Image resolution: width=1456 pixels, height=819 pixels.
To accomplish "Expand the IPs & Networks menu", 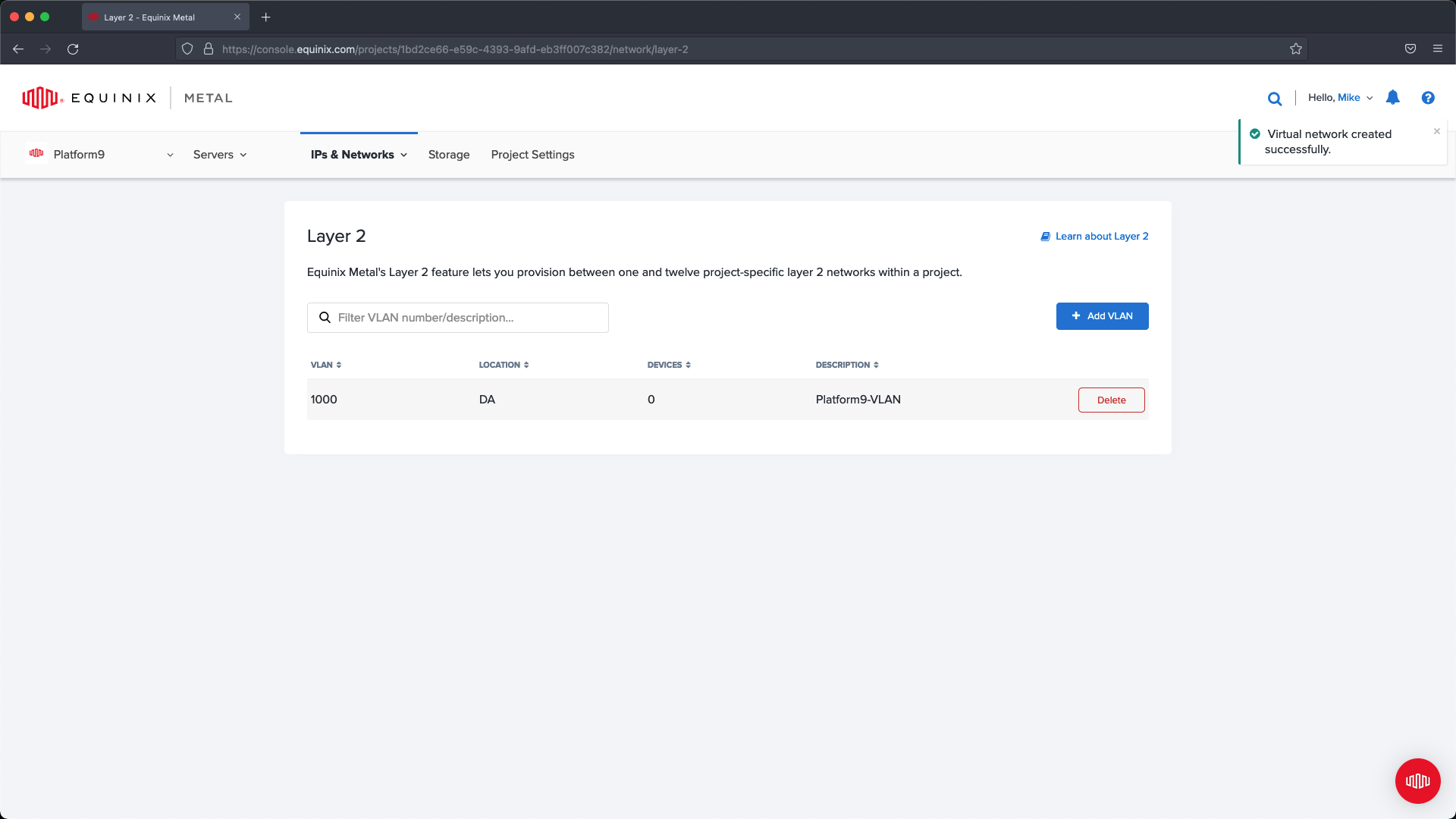I will (x=359, y=155).
